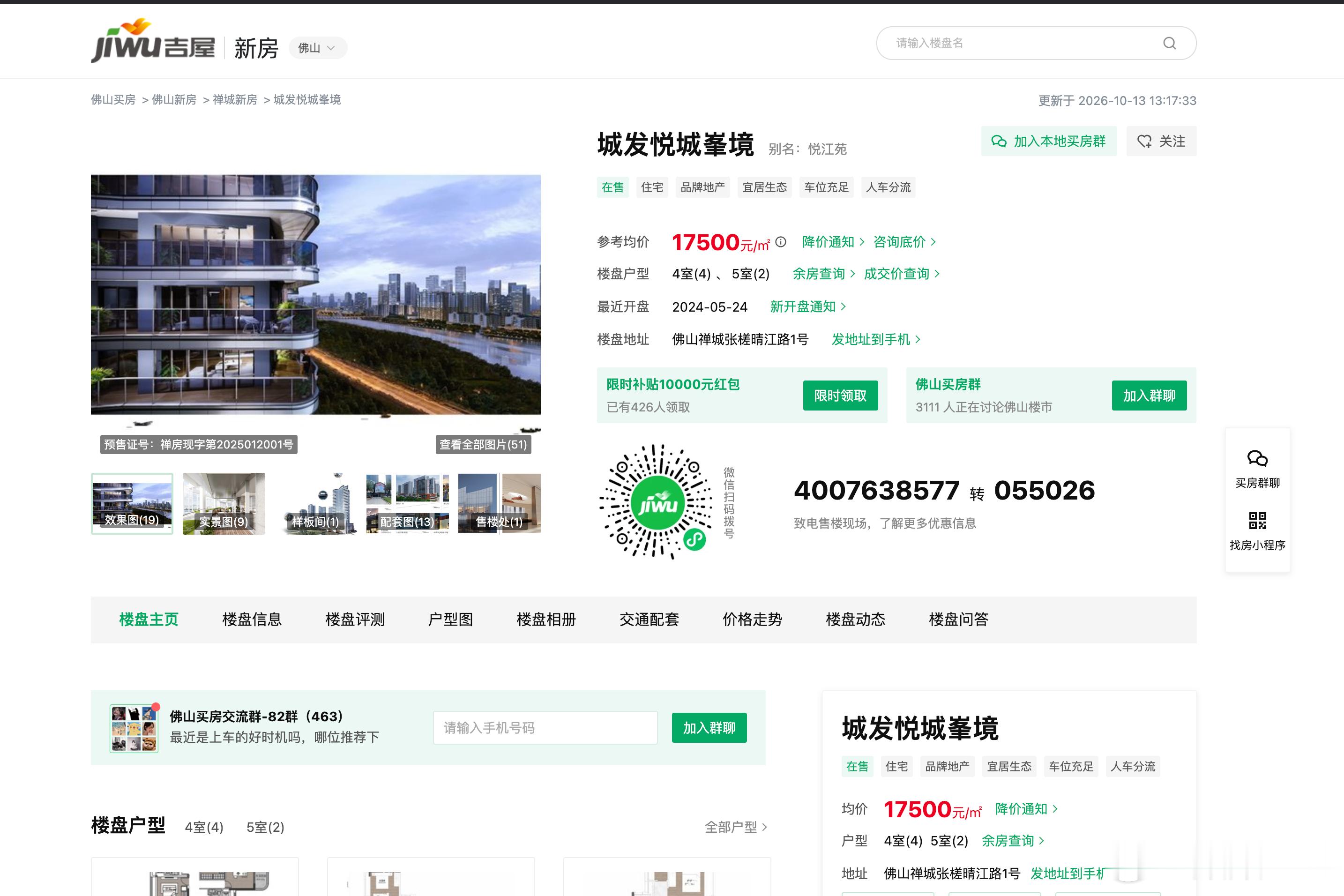1344x896 pixels.
Task: Select the 配套图(13) thumbnail
Action: click(x=407, y=503)
